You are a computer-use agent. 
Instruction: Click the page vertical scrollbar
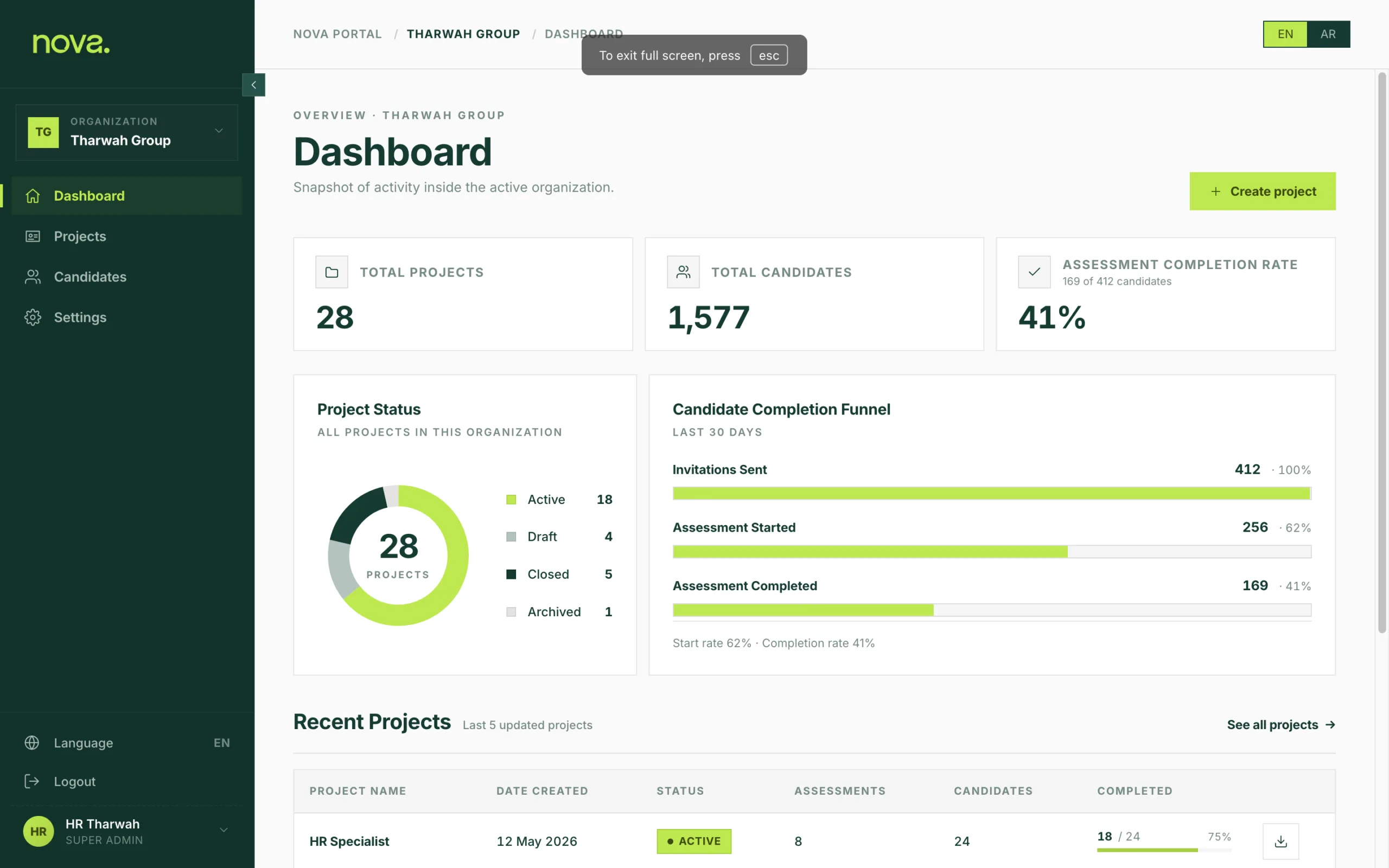pyautogui.click(x=1382, y=352)
